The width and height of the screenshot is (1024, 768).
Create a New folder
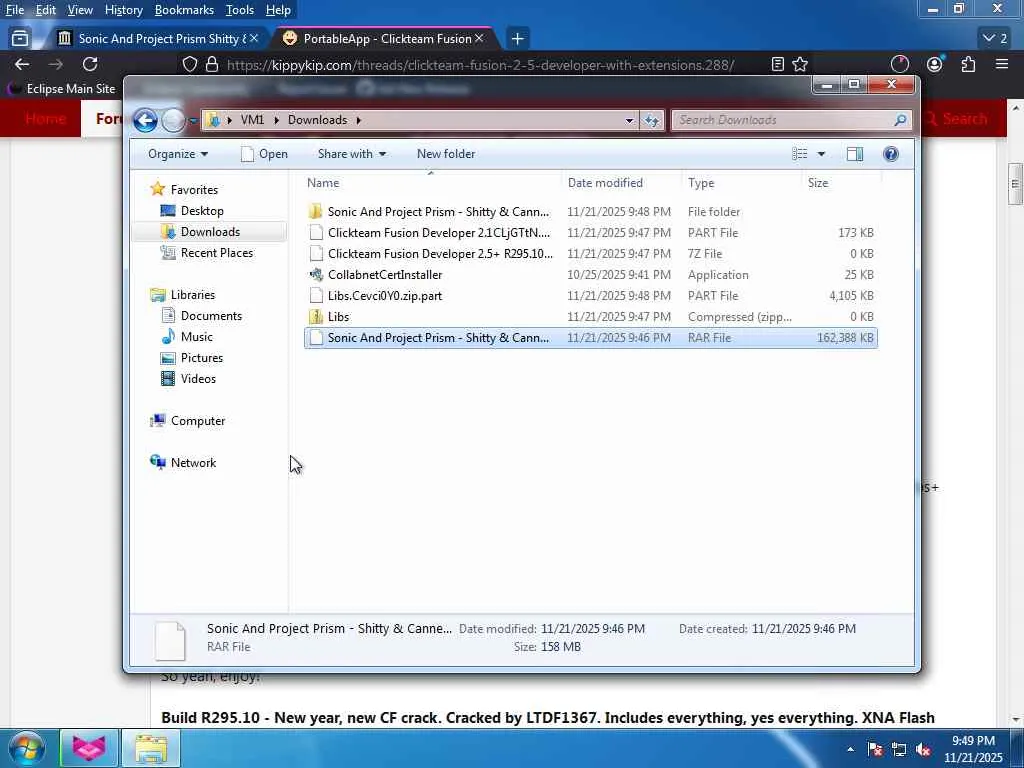pyautogui.click(x=446, y=154)
